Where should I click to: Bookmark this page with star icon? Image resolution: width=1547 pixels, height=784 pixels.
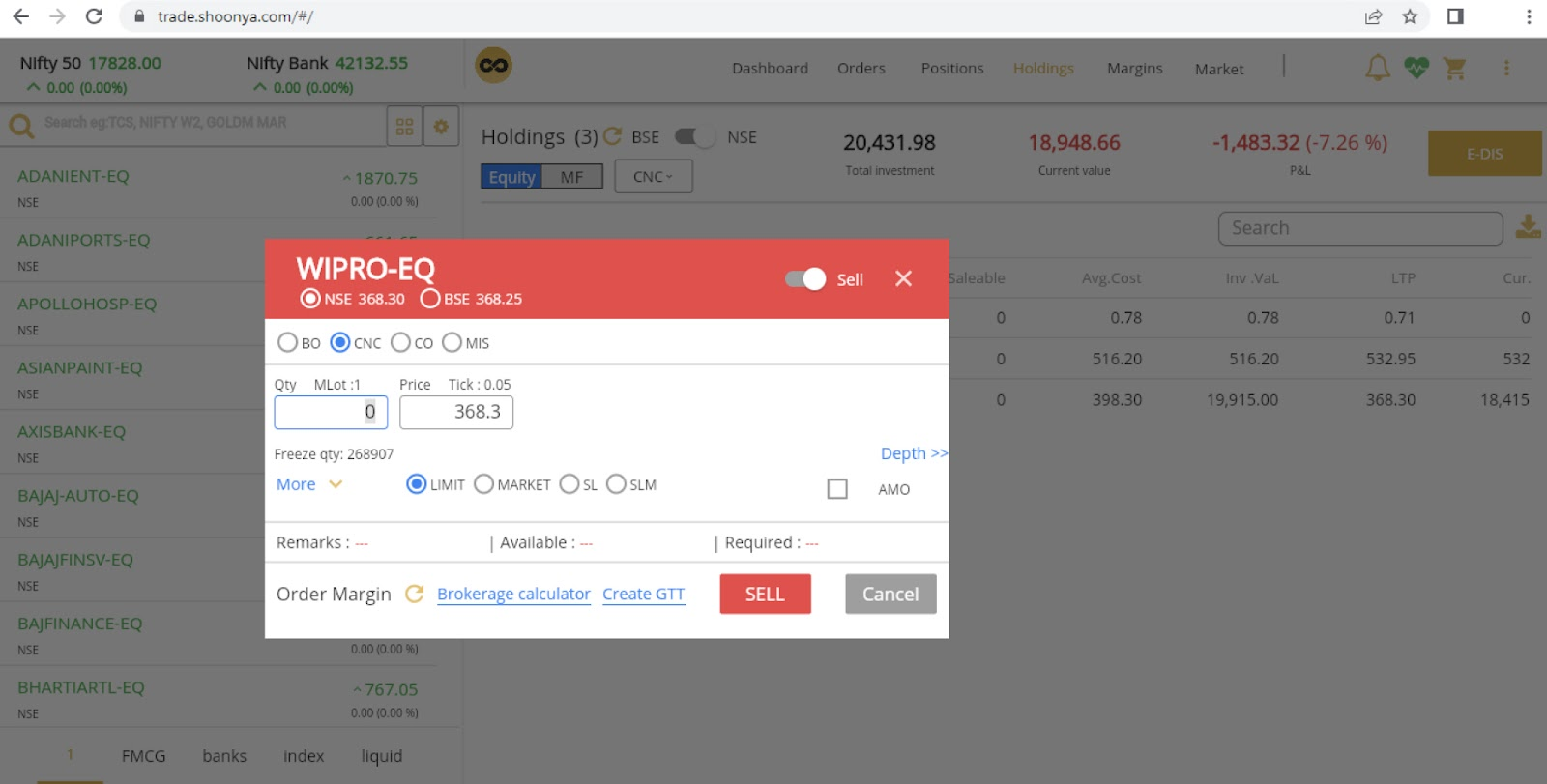click(1410, 16)
